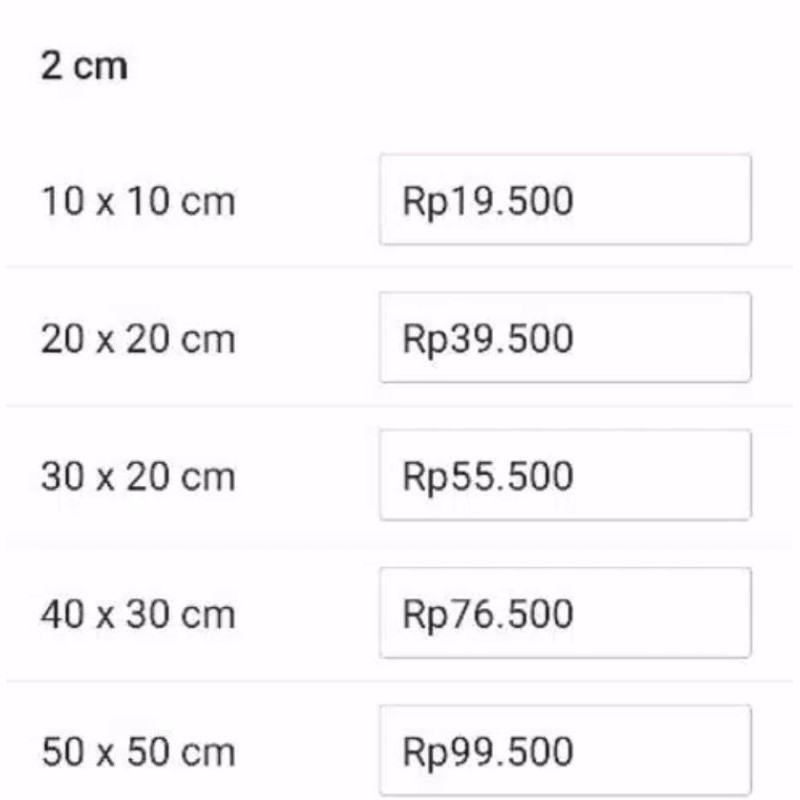This screenshot has width=800, height=800.
Task: Click the "2 cm" thickness heading
Action: click(84, 68)
